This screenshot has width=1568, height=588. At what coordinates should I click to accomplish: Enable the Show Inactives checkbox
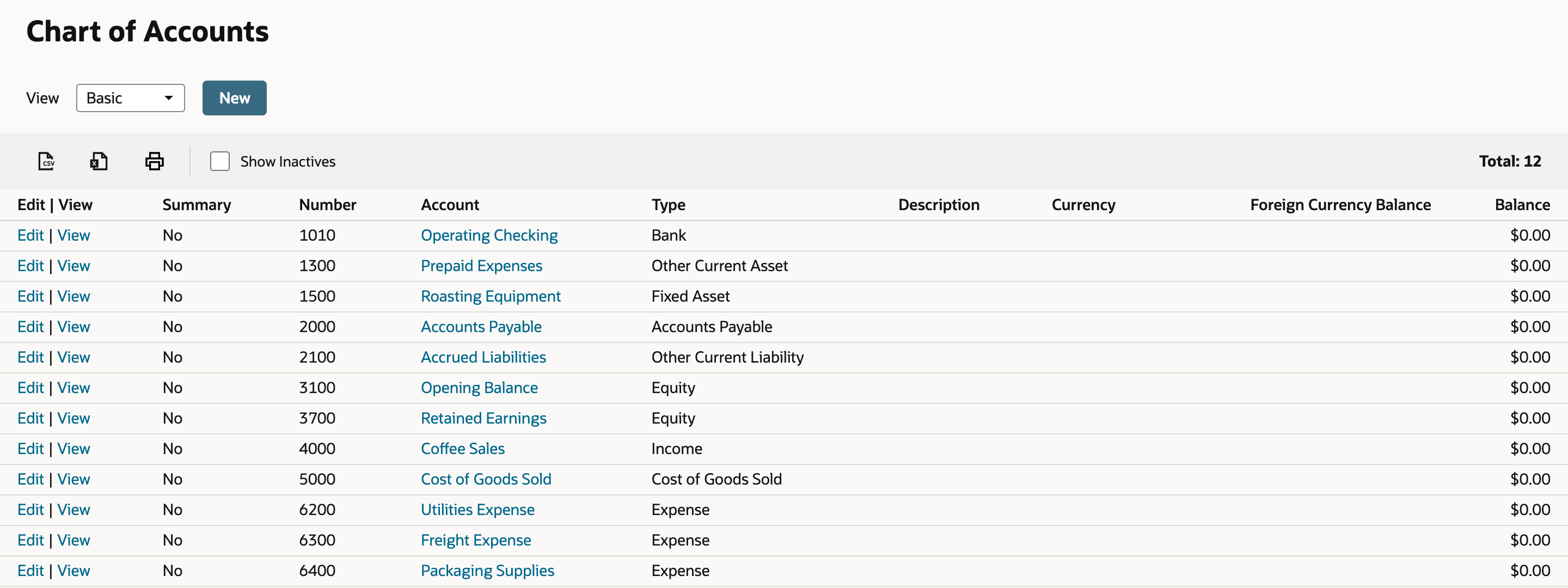pos(220,161)
